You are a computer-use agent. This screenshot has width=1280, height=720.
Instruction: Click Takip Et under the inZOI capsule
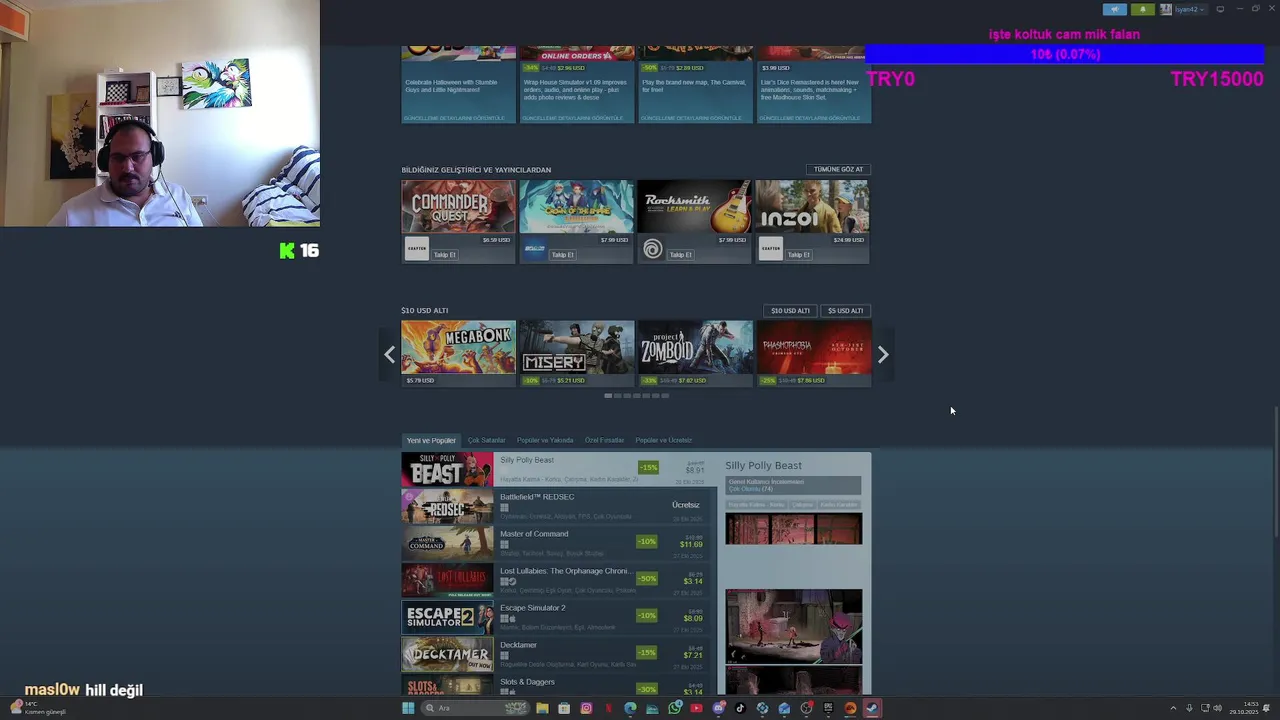pos(799,254)
